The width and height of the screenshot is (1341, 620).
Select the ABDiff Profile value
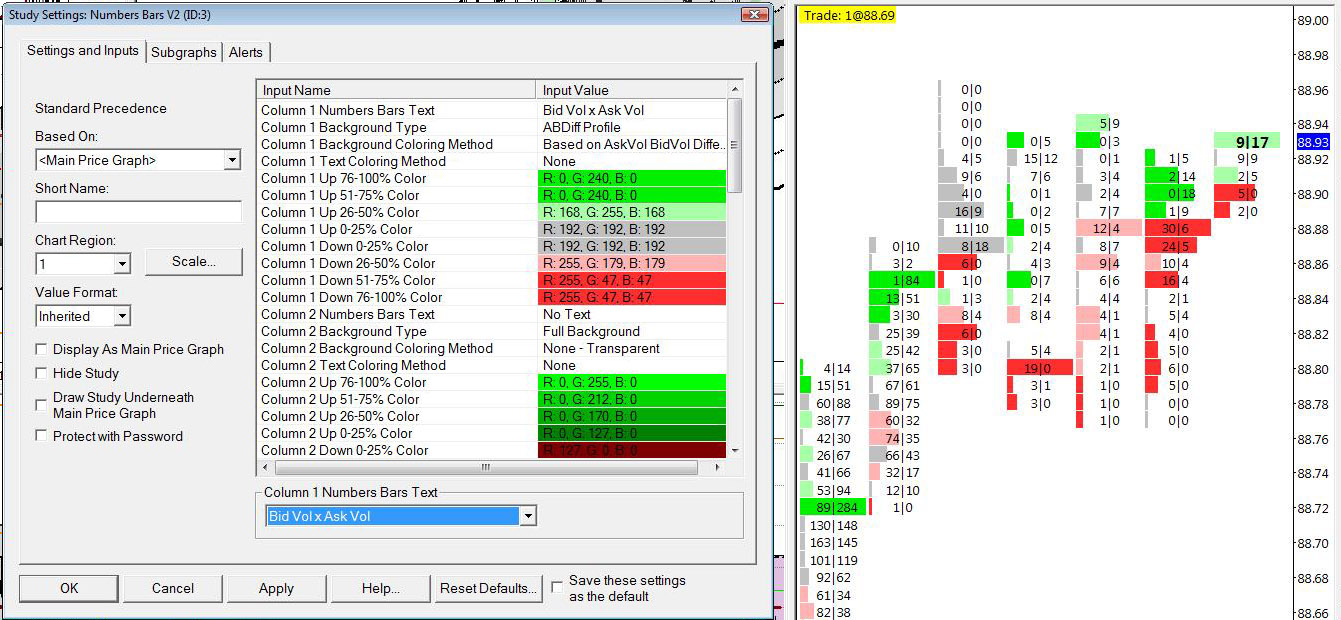[582, 127]
